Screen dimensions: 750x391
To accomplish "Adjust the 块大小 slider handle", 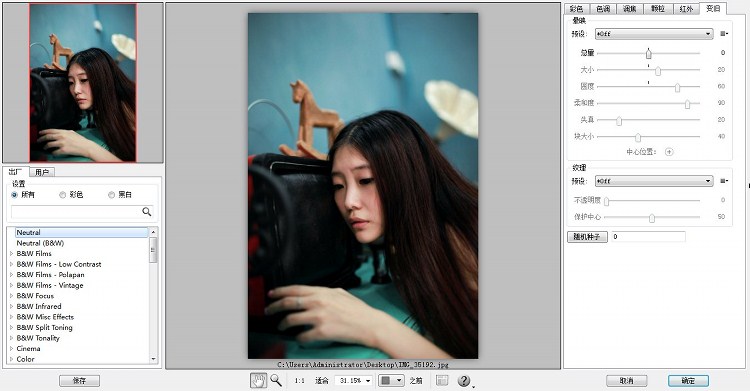I will (x=638, y=137).
